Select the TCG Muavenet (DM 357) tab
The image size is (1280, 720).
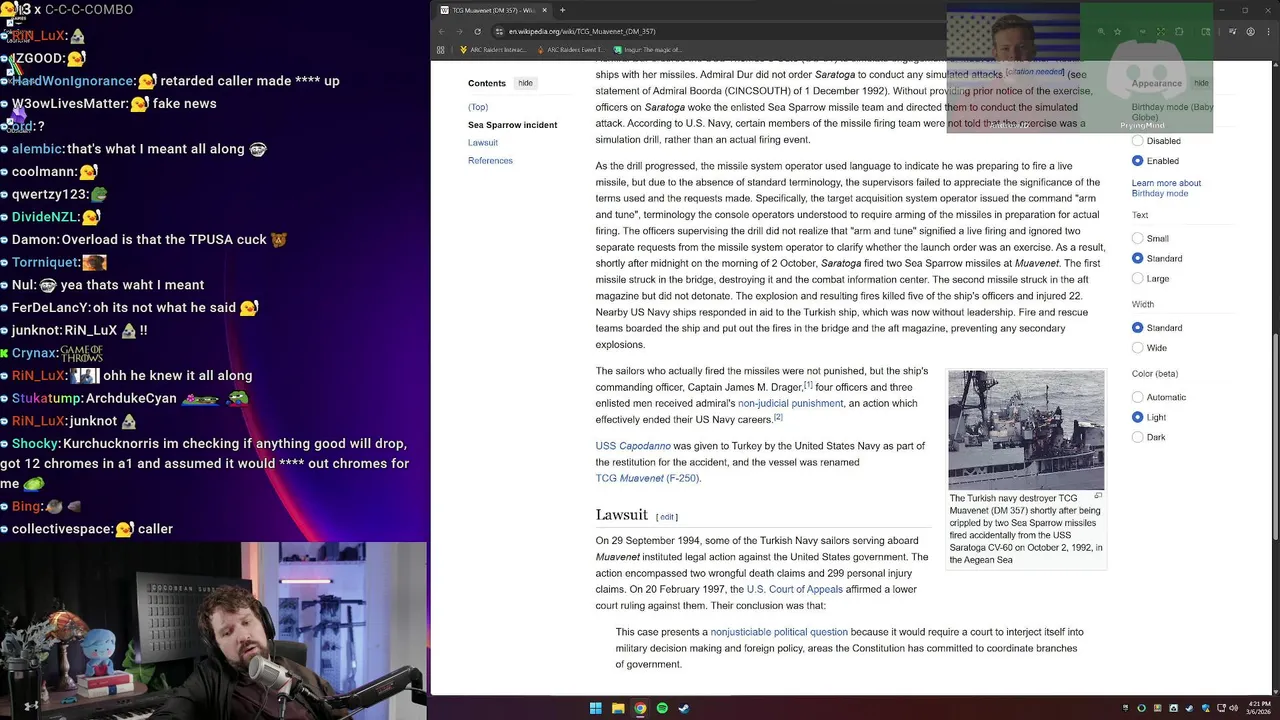pos(493,10)
